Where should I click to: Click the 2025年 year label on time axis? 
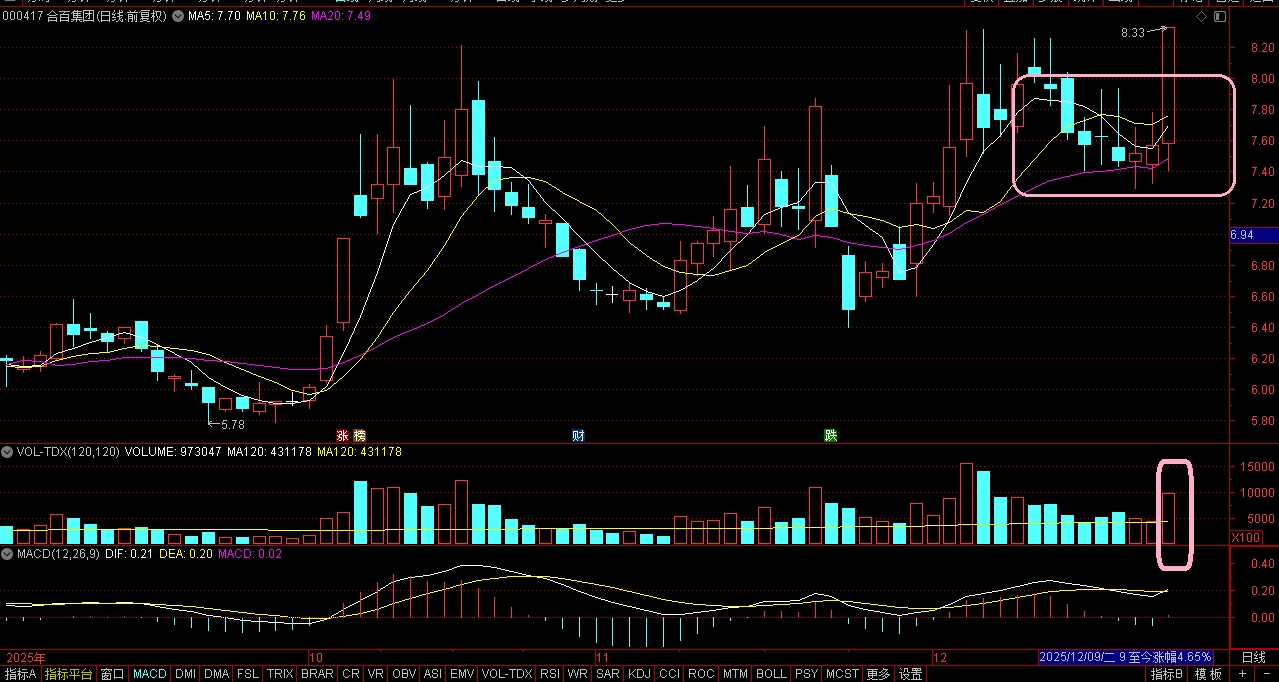coord(25,658)
